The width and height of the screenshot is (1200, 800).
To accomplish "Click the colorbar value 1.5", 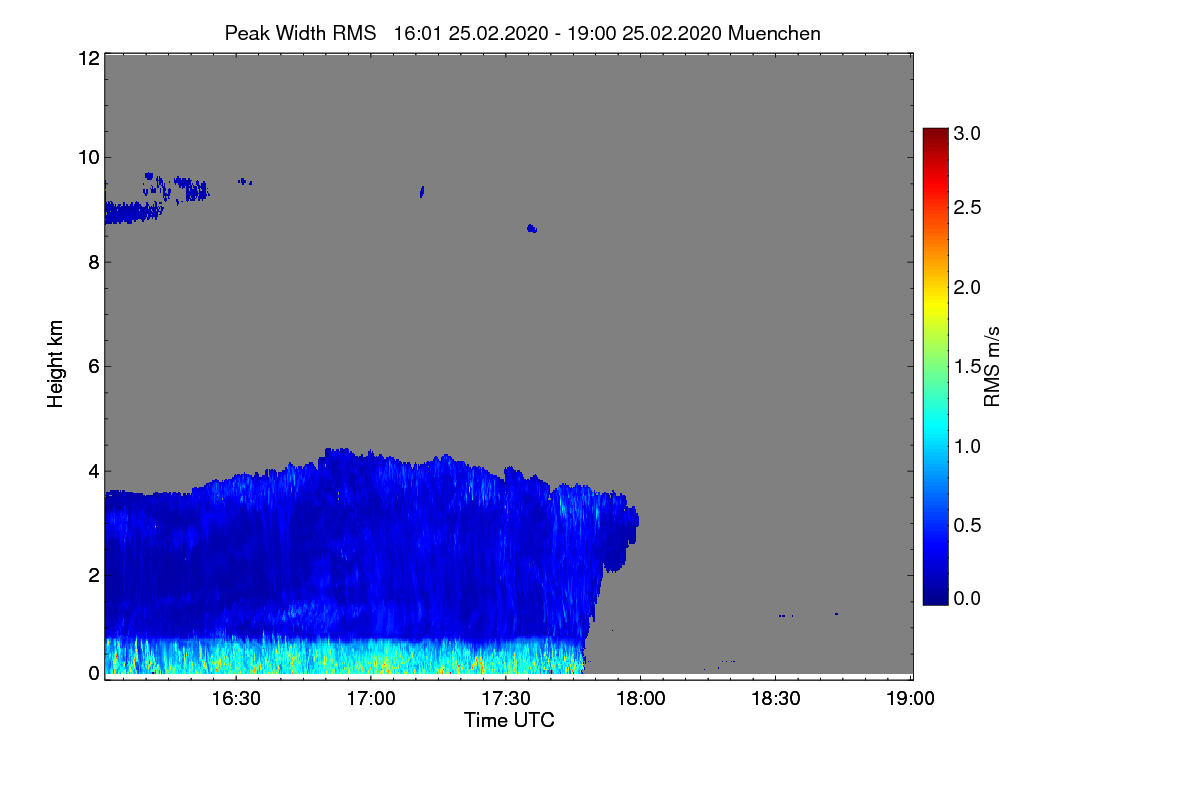I will 968,368.
